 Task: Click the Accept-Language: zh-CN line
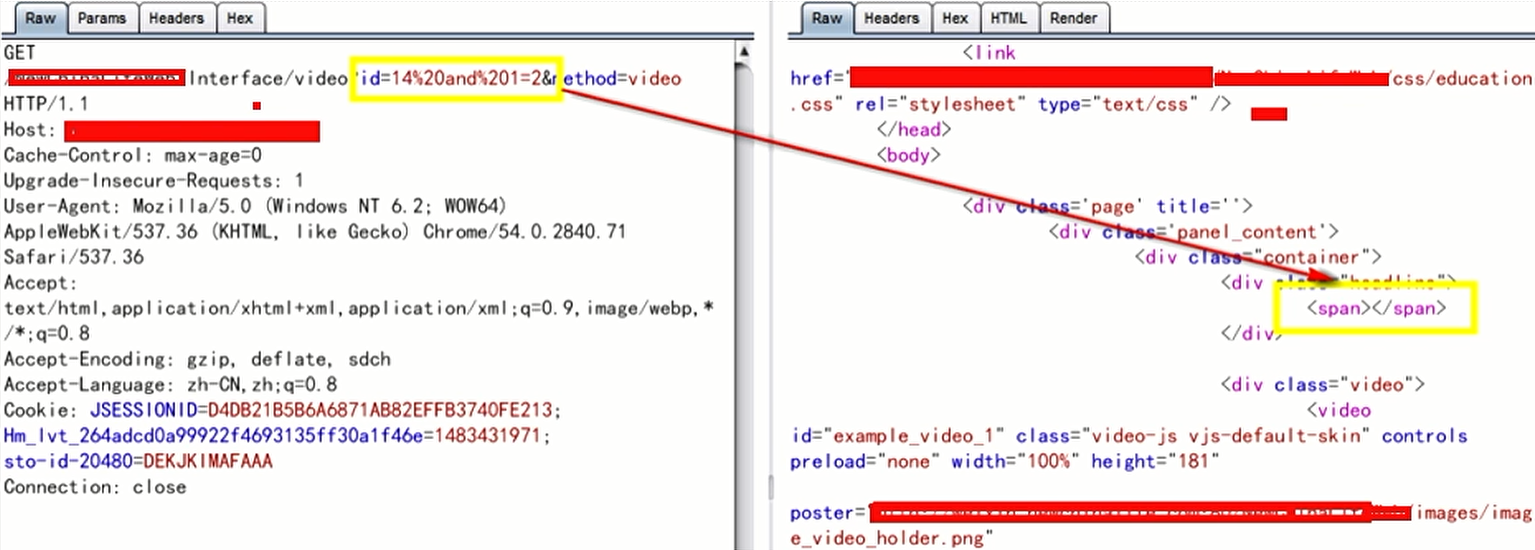[x=170, y=385]
